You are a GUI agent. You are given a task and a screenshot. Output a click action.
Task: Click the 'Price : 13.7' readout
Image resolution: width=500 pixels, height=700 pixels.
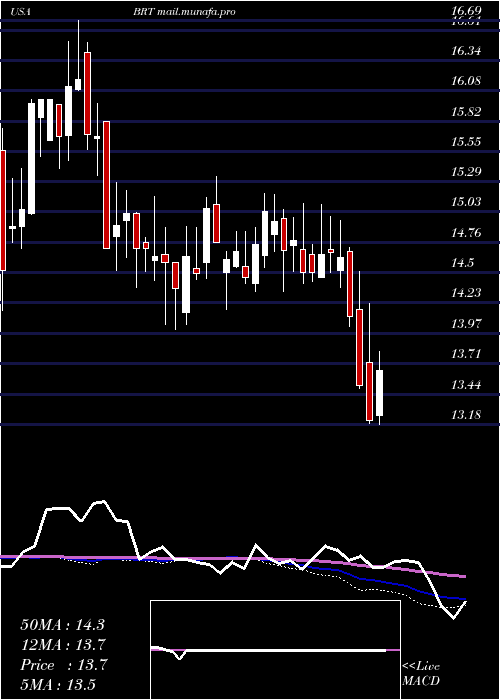click(63, 665)
